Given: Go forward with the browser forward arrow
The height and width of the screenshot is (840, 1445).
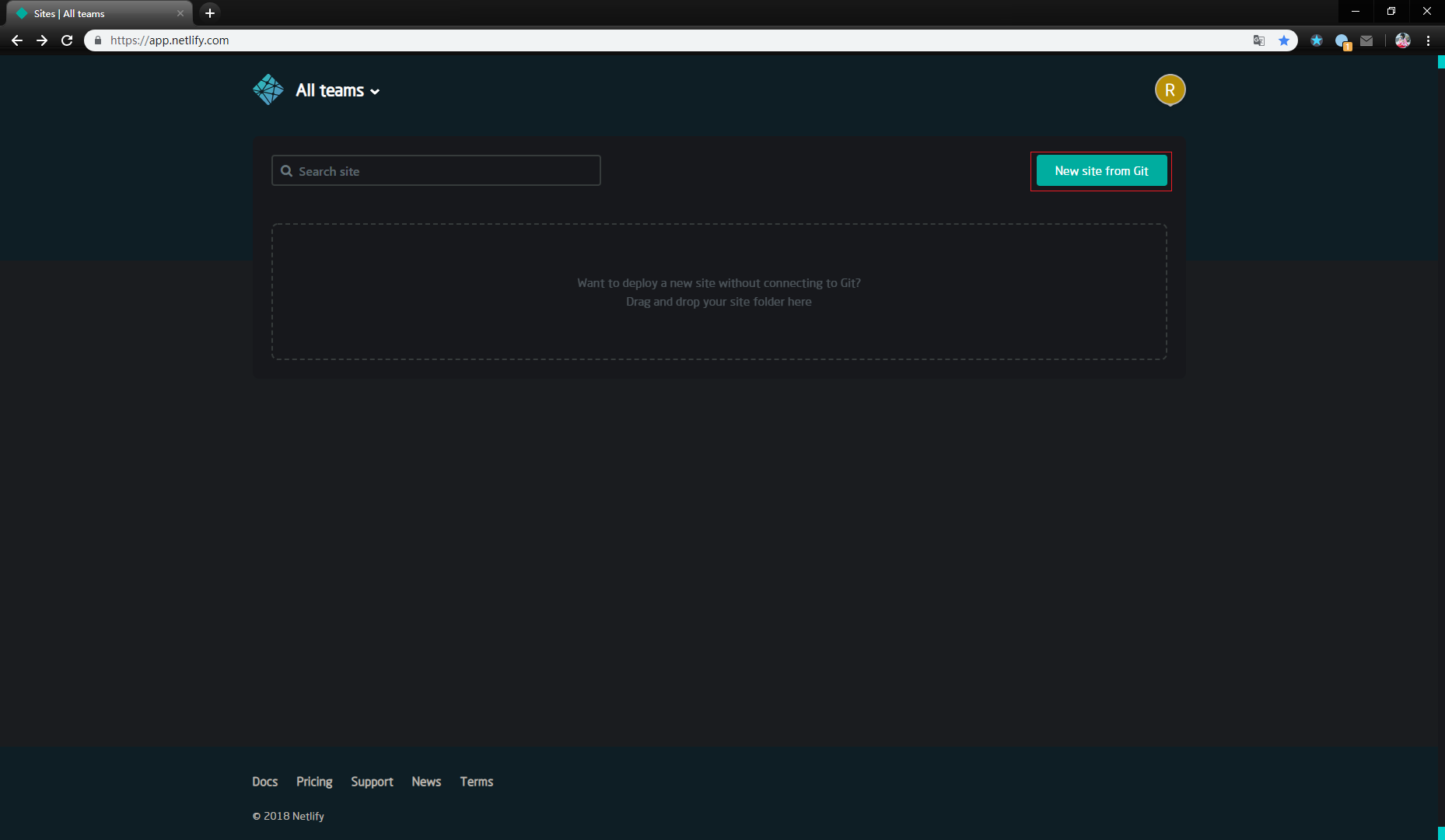Looking at the screenshot, I should [x=42, y=40].
